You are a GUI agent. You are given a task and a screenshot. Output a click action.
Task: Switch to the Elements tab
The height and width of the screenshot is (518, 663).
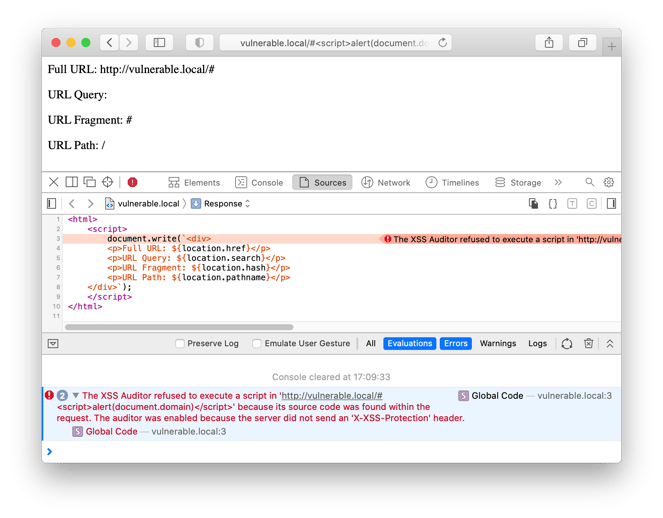(194, 183)
